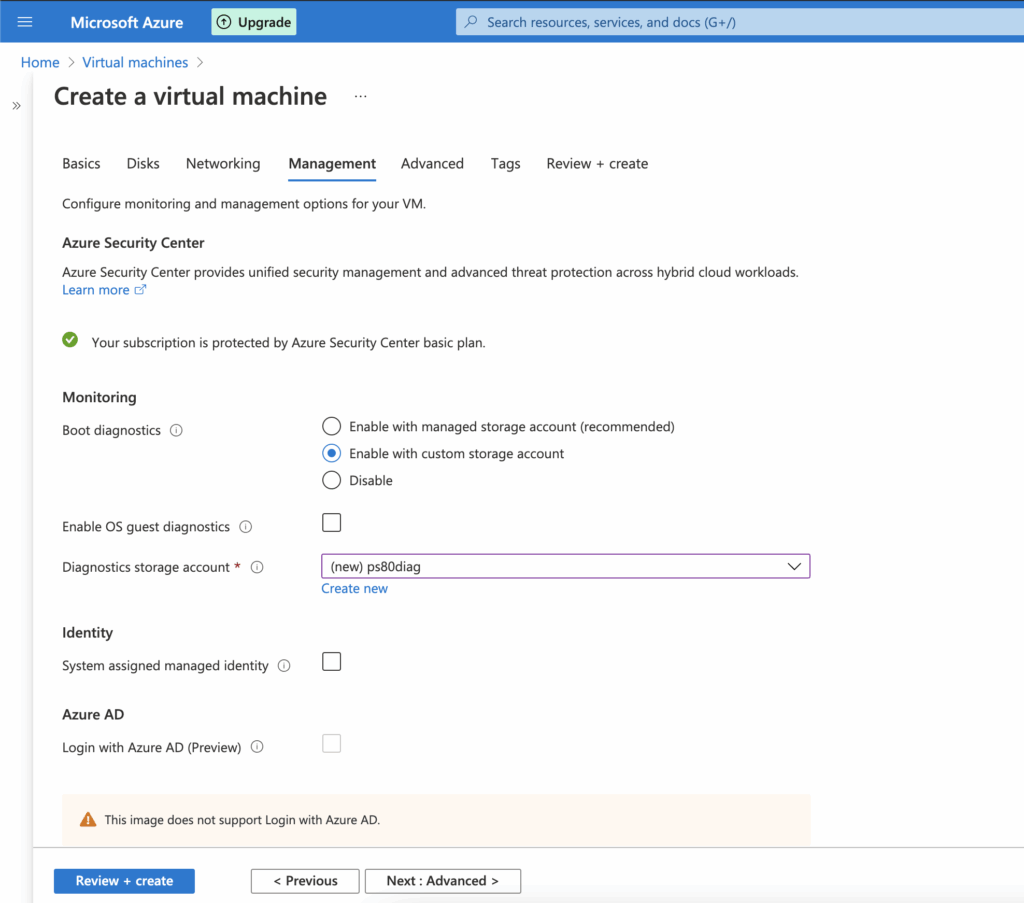Switch to the Networking tab
This screenshot has height=903, width=1024.
[223, 164]
